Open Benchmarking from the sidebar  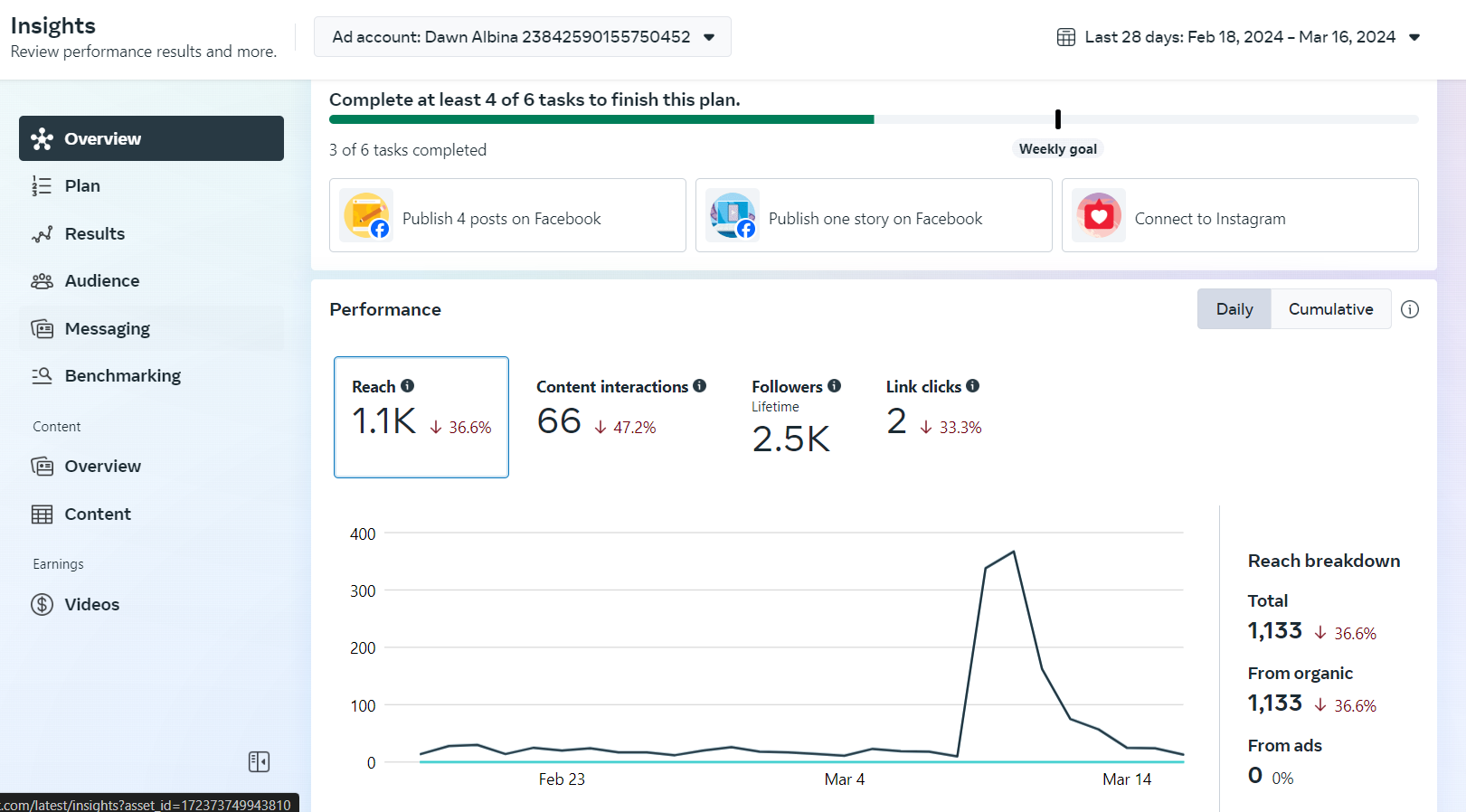click(123, 376)
